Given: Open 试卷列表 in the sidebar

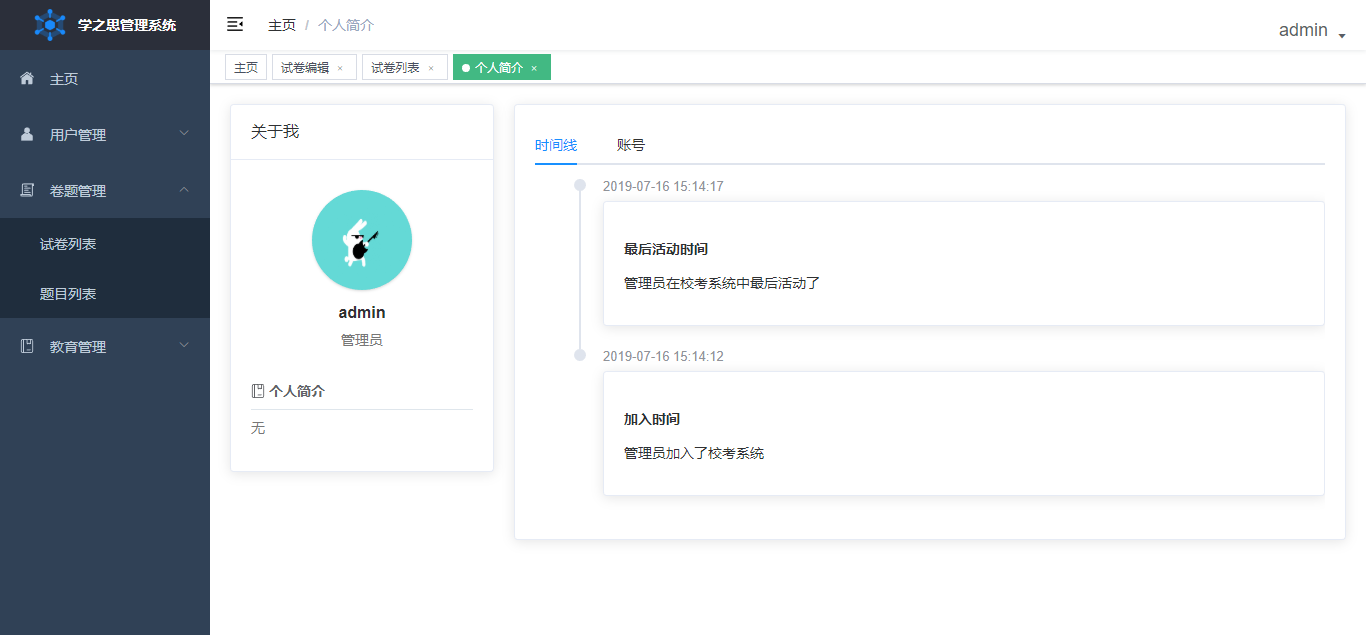Looking at the screenshot, I should pos(68,244).
